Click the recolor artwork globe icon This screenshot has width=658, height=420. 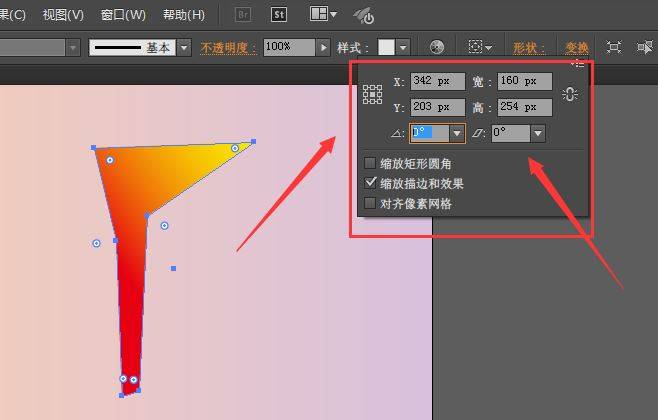tap(437, 47)
